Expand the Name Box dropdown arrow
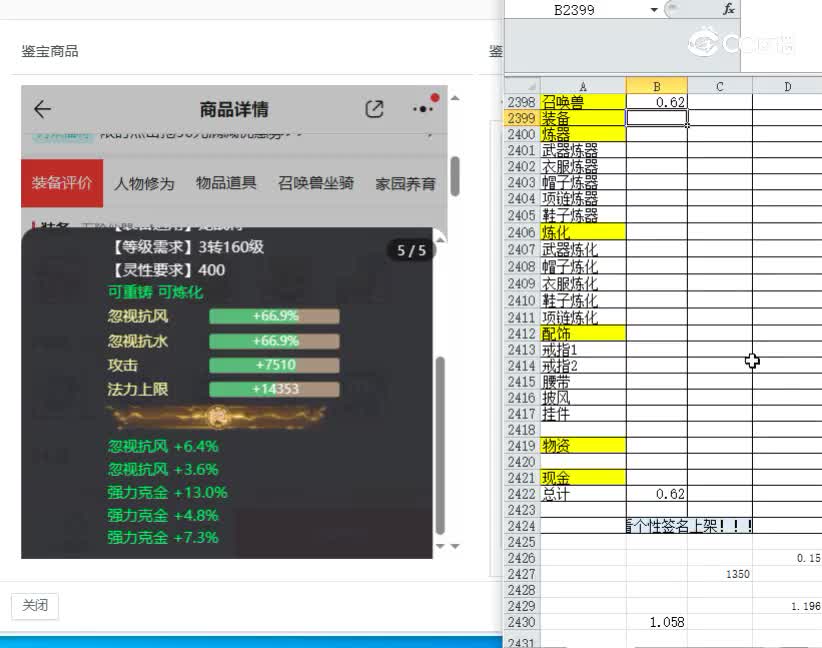Viewport: 822px width, 648px height. (654, 10)
